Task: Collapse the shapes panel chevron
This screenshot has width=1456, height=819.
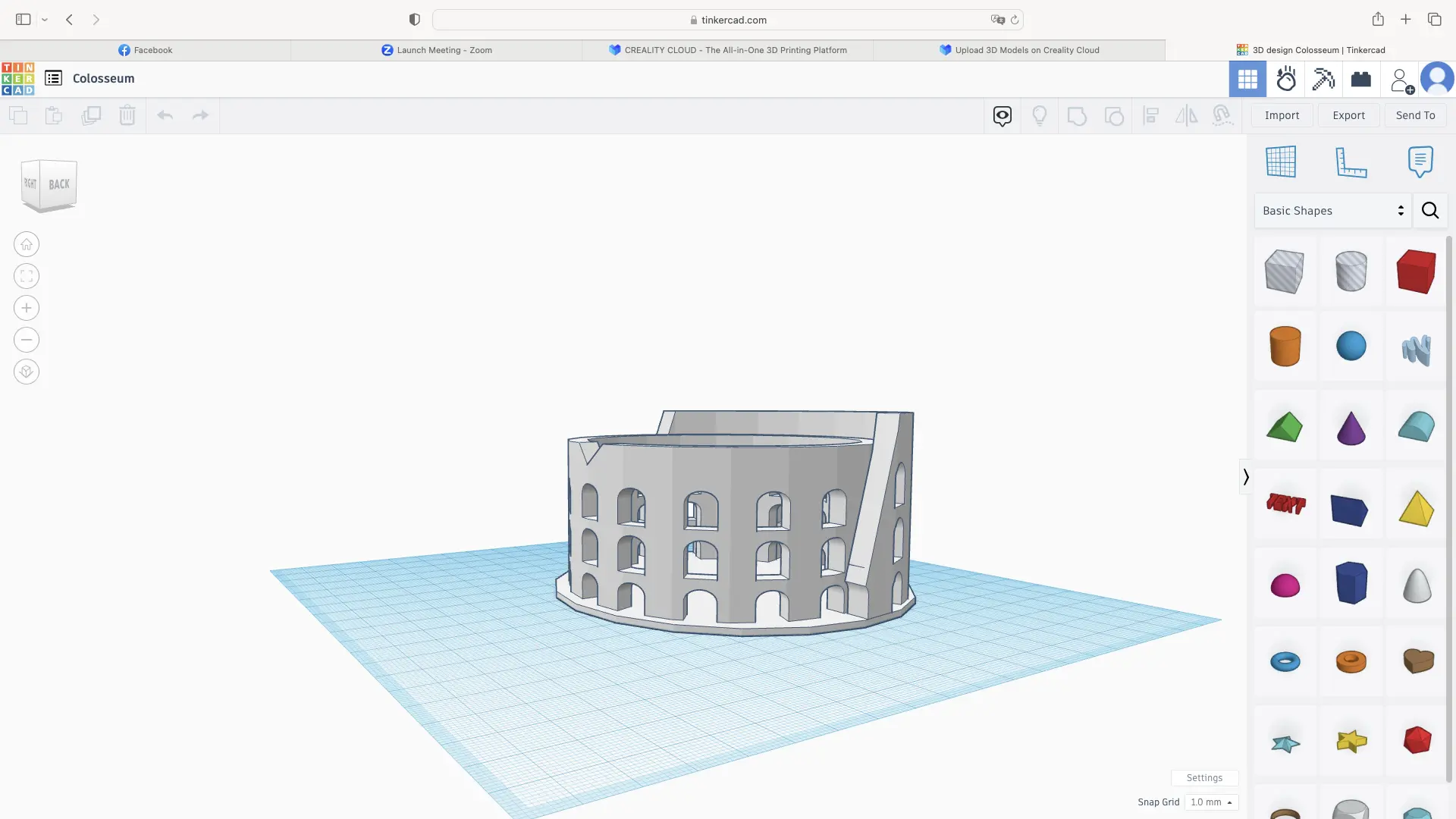Action: (1245, 477)
